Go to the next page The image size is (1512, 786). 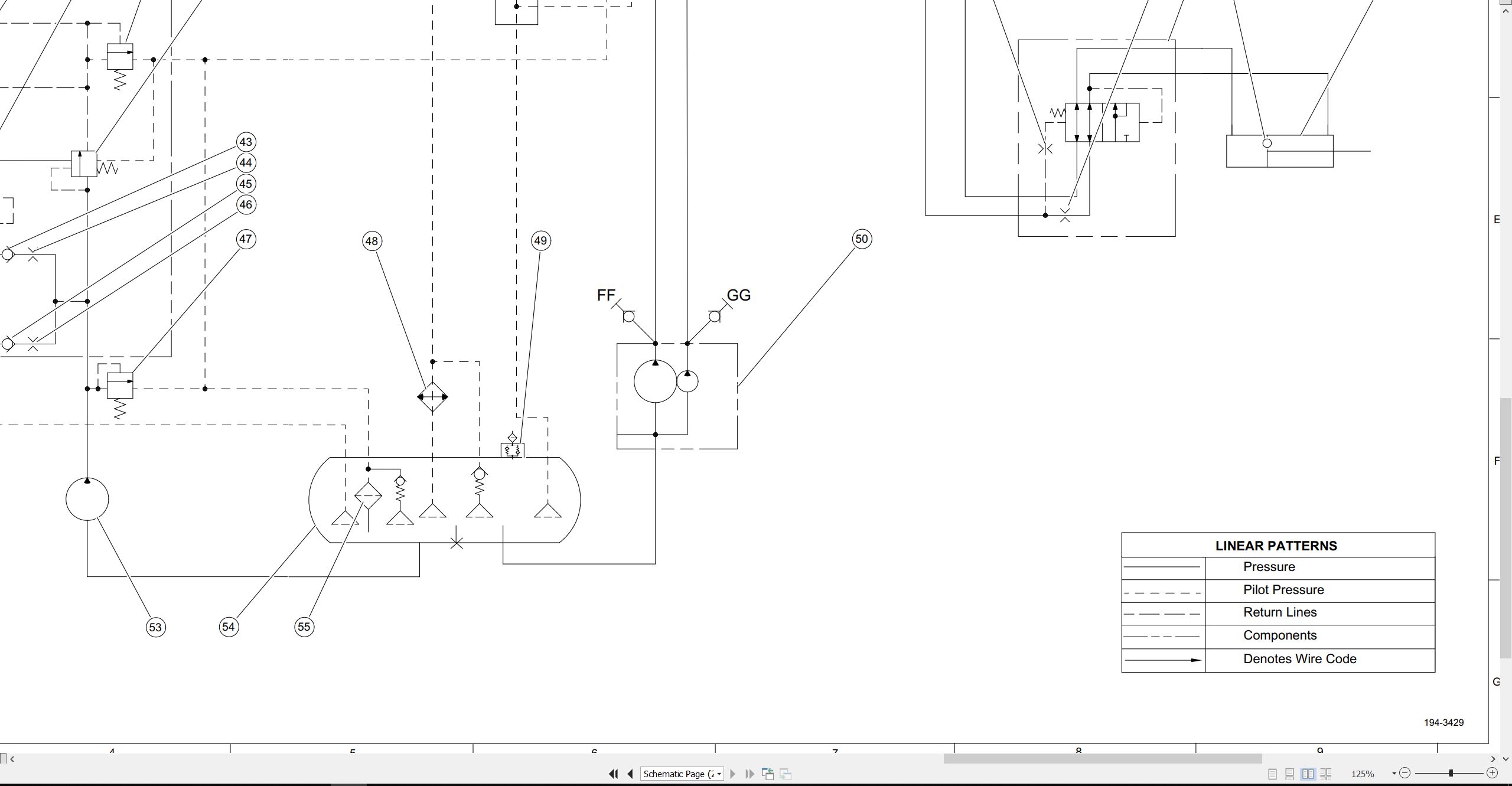click(733, 774)
